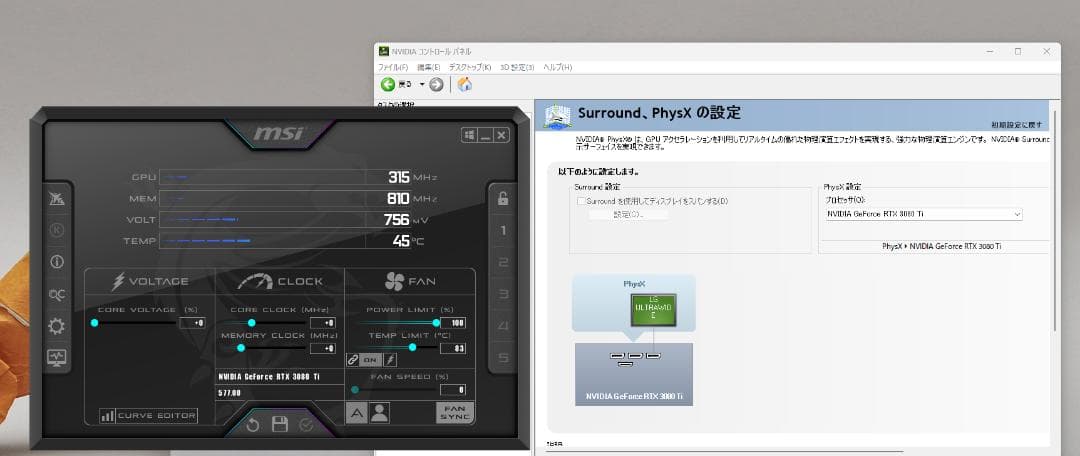Click the core voltage value field
This screenshot has width=1080, height=456.
(192, 322)
